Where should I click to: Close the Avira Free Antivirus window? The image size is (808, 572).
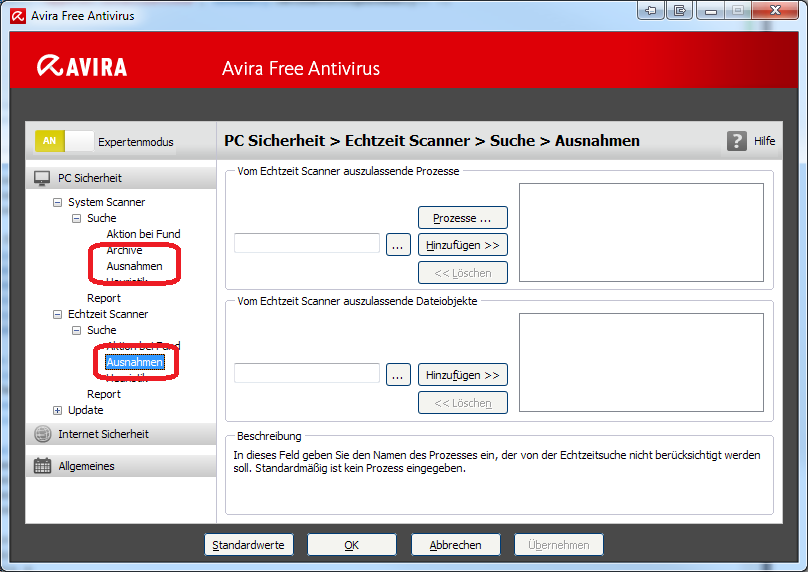point(776,10)
